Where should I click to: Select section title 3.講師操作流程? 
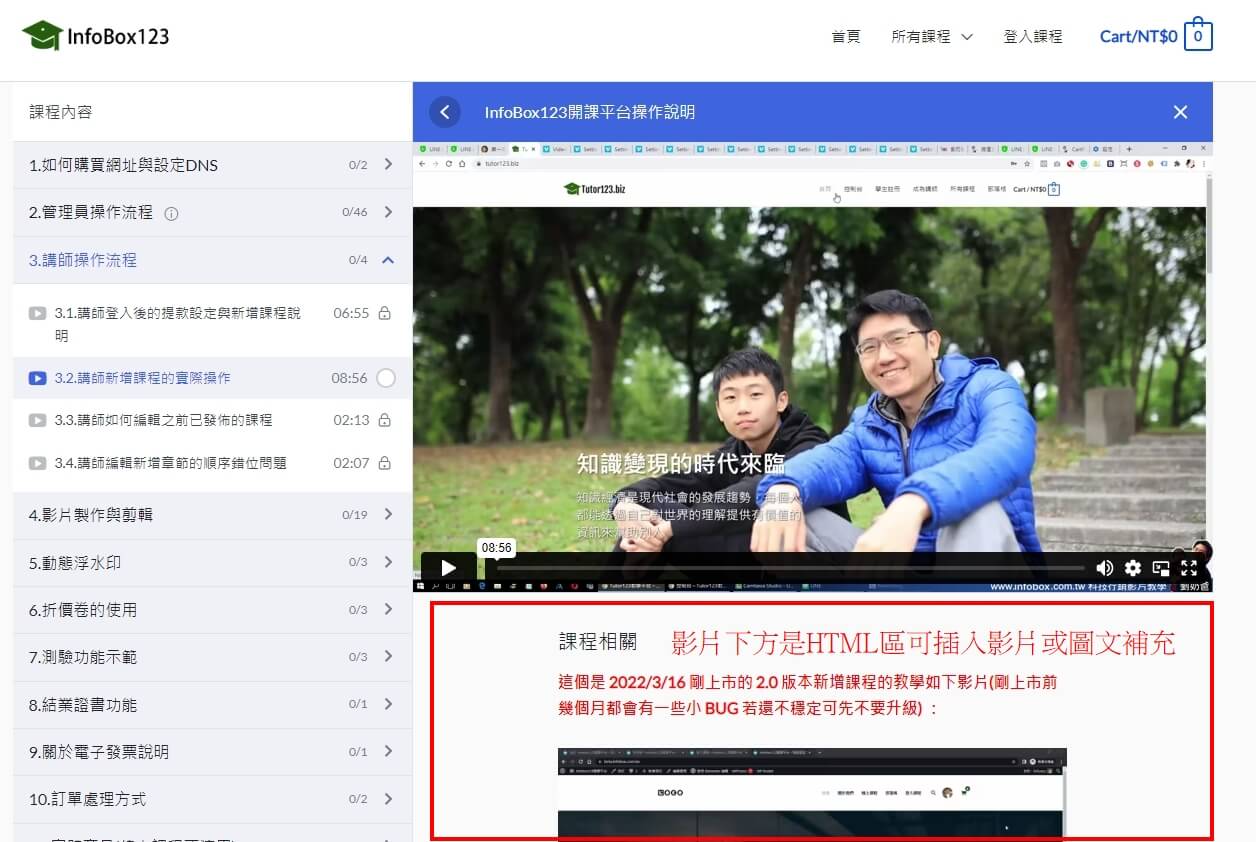coord(83,260)
